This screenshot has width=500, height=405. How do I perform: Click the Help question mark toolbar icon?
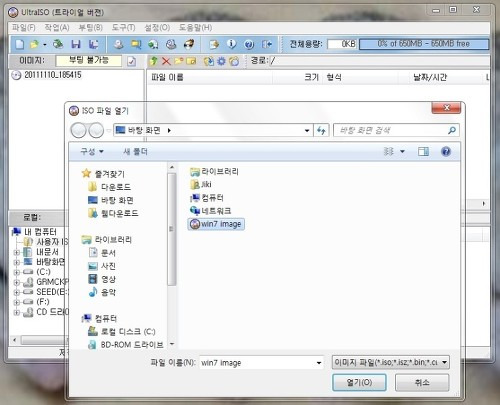[x=249, y=44]
